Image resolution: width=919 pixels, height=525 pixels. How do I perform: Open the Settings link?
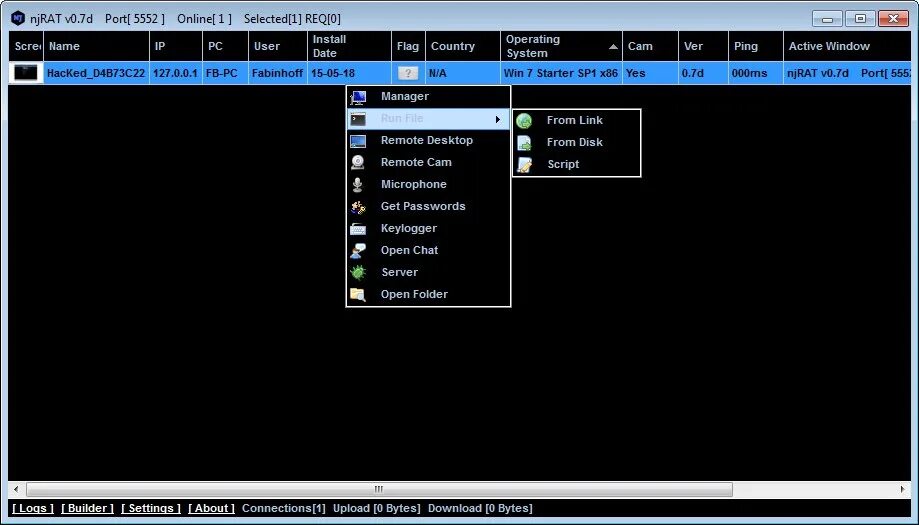click(x=151, y=508)
